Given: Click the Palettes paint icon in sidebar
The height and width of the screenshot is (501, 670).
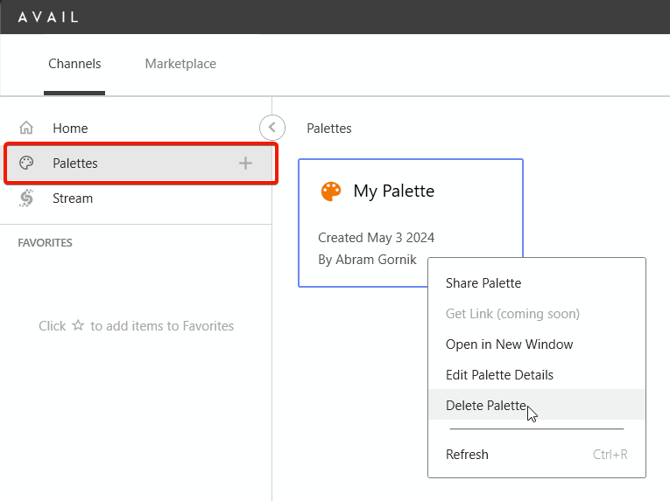Looking at the screenshot, I should click(x=27, y=163).
